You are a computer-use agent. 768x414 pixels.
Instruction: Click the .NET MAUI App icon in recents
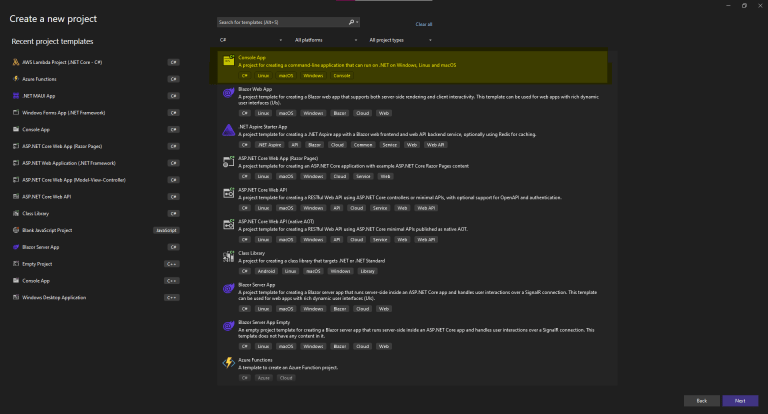[15, 96]
